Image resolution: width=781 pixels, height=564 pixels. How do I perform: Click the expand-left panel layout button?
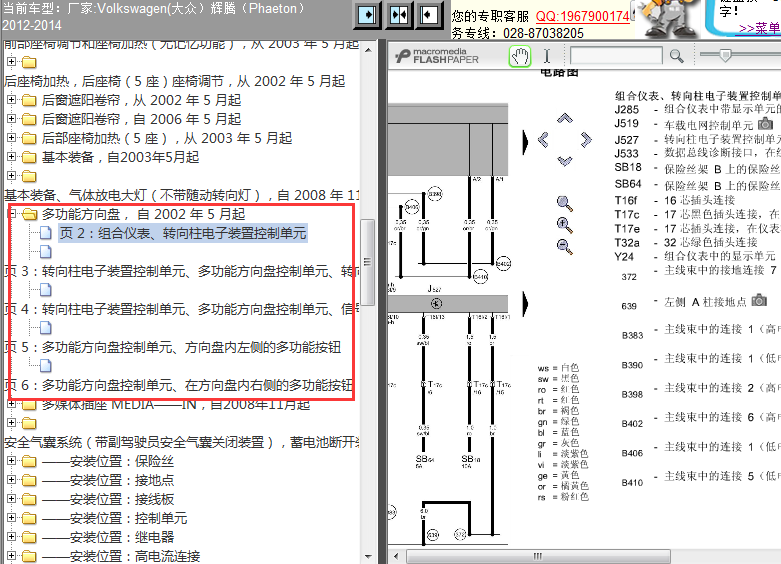429,14
